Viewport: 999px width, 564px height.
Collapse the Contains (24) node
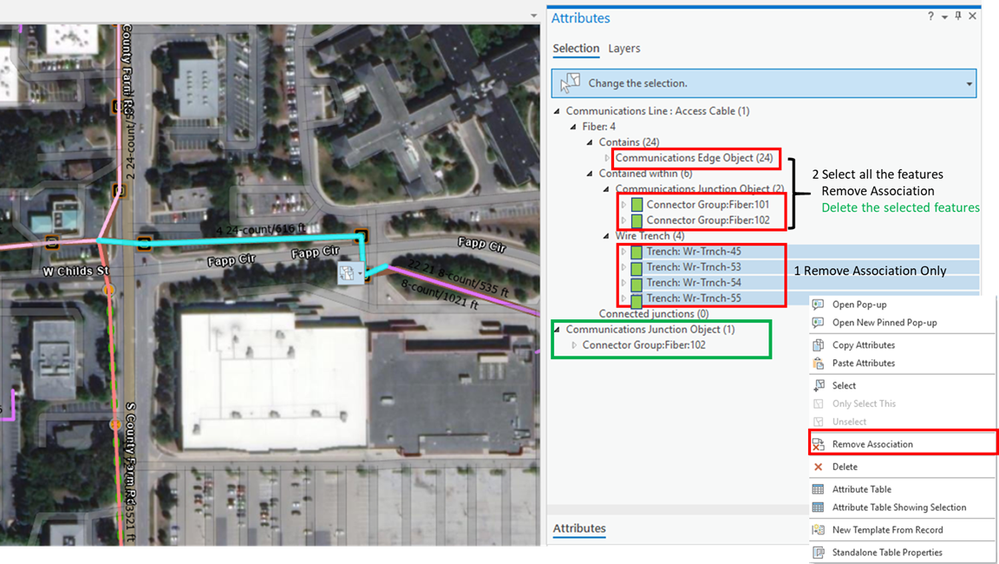point(589,142)
